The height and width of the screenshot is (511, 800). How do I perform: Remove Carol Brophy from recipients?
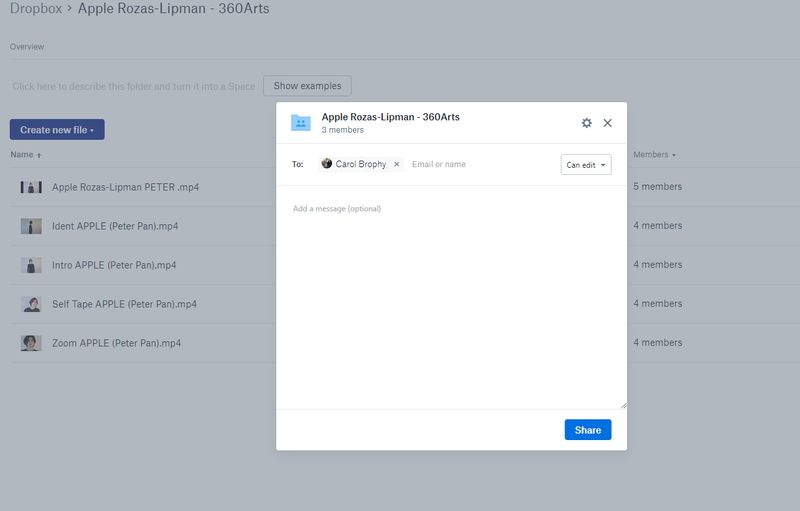[x=396, y=164]
